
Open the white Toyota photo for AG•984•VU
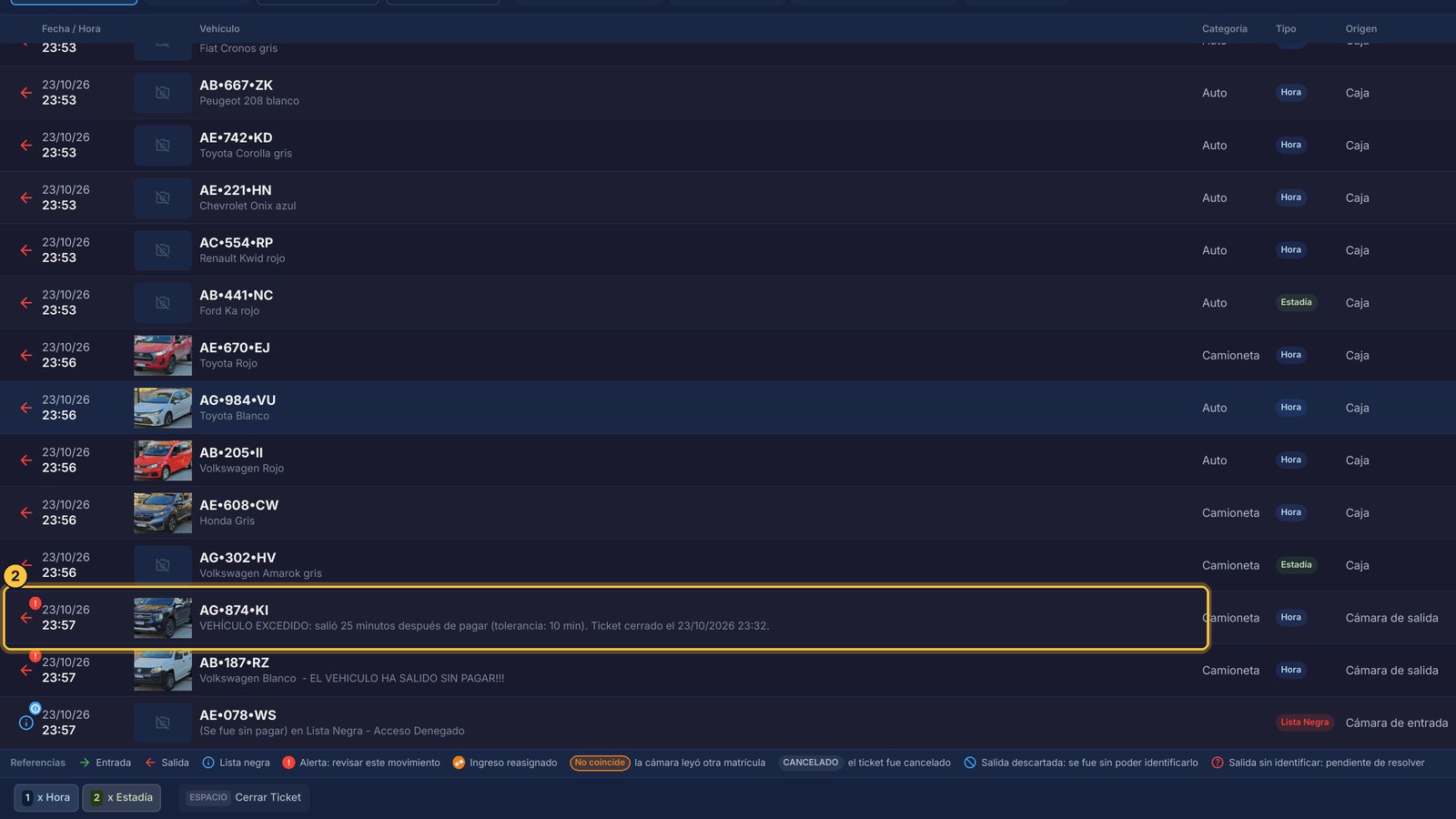coord(163,408)
